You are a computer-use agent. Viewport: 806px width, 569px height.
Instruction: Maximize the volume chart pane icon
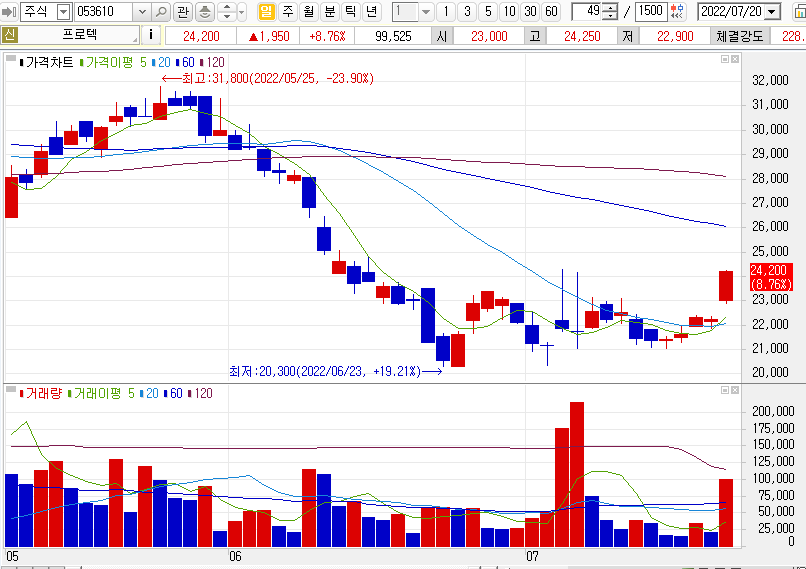[725, 390]
